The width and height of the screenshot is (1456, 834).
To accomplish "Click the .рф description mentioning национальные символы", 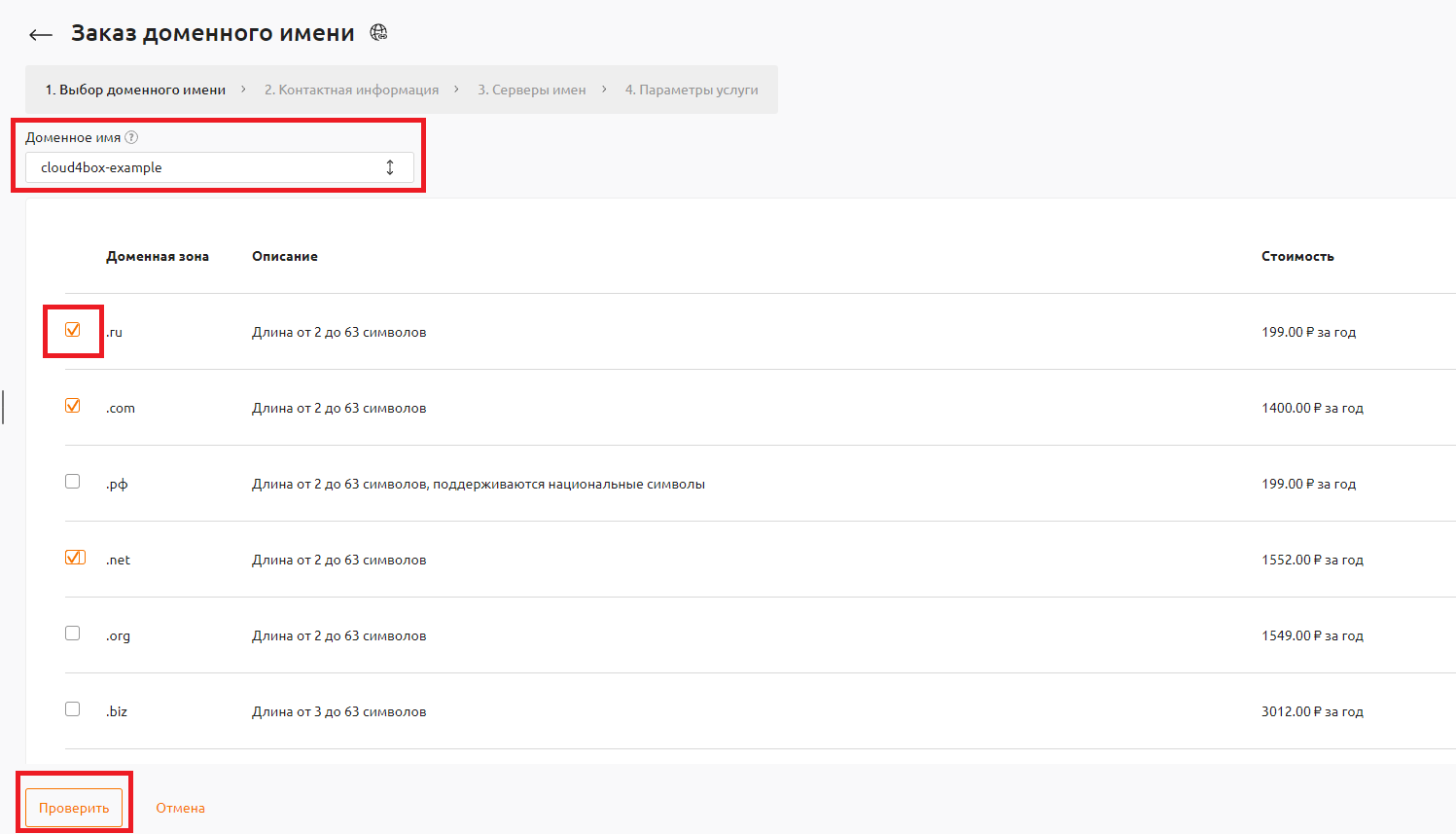I will 479,484.
